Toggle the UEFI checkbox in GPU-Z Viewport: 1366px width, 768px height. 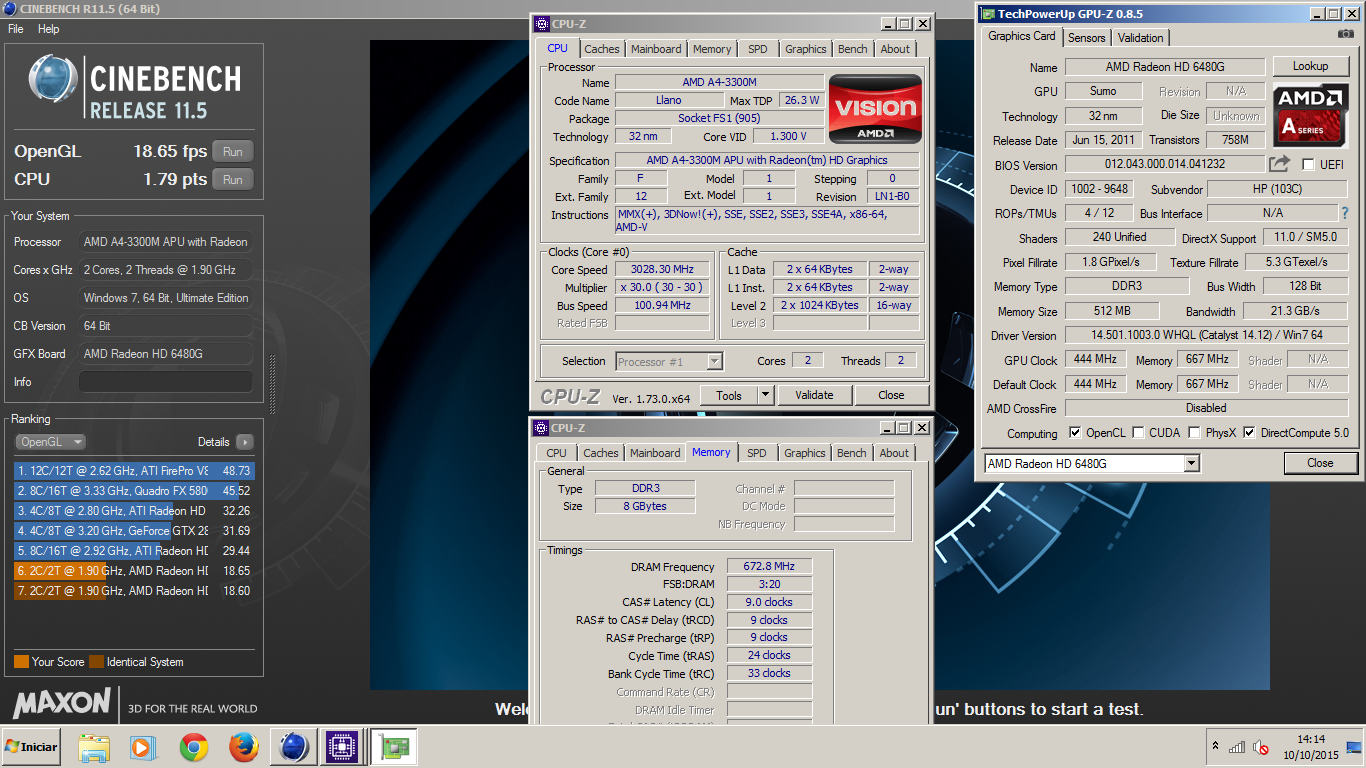point(1308,165)
